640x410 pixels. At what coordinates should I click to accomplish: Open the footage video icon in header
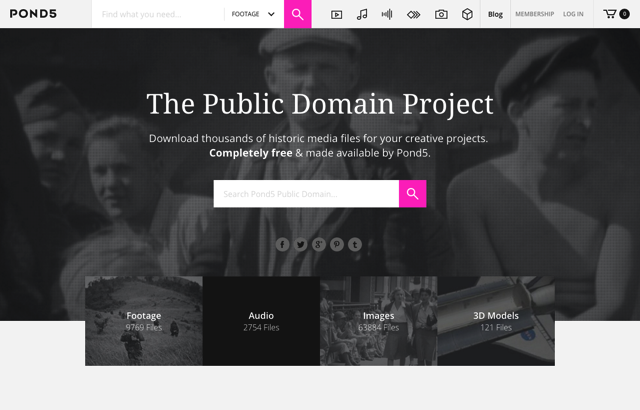point(337,15)
